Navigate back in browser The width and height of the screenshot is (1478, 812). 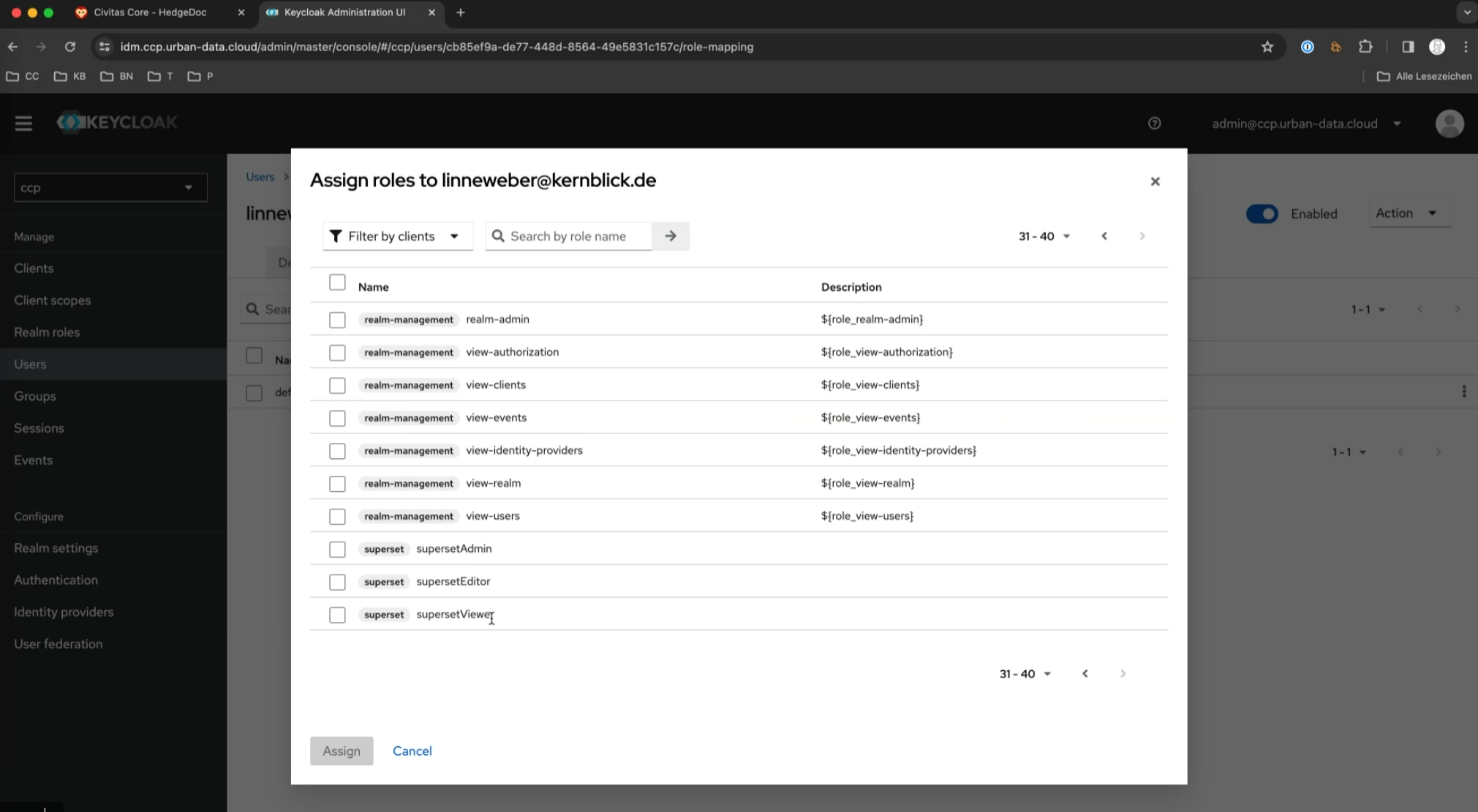pyautogui.click(x=12, y=47)
